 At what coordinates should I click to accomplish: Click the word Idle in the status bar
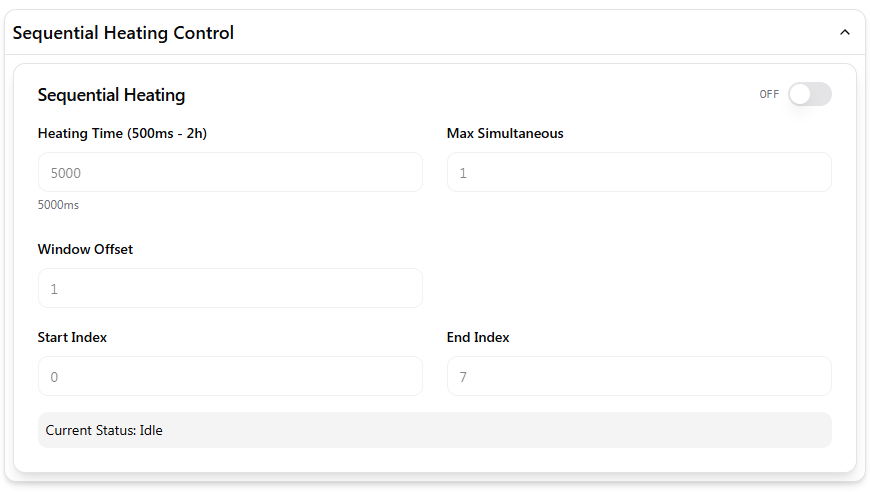coord(151,430)
